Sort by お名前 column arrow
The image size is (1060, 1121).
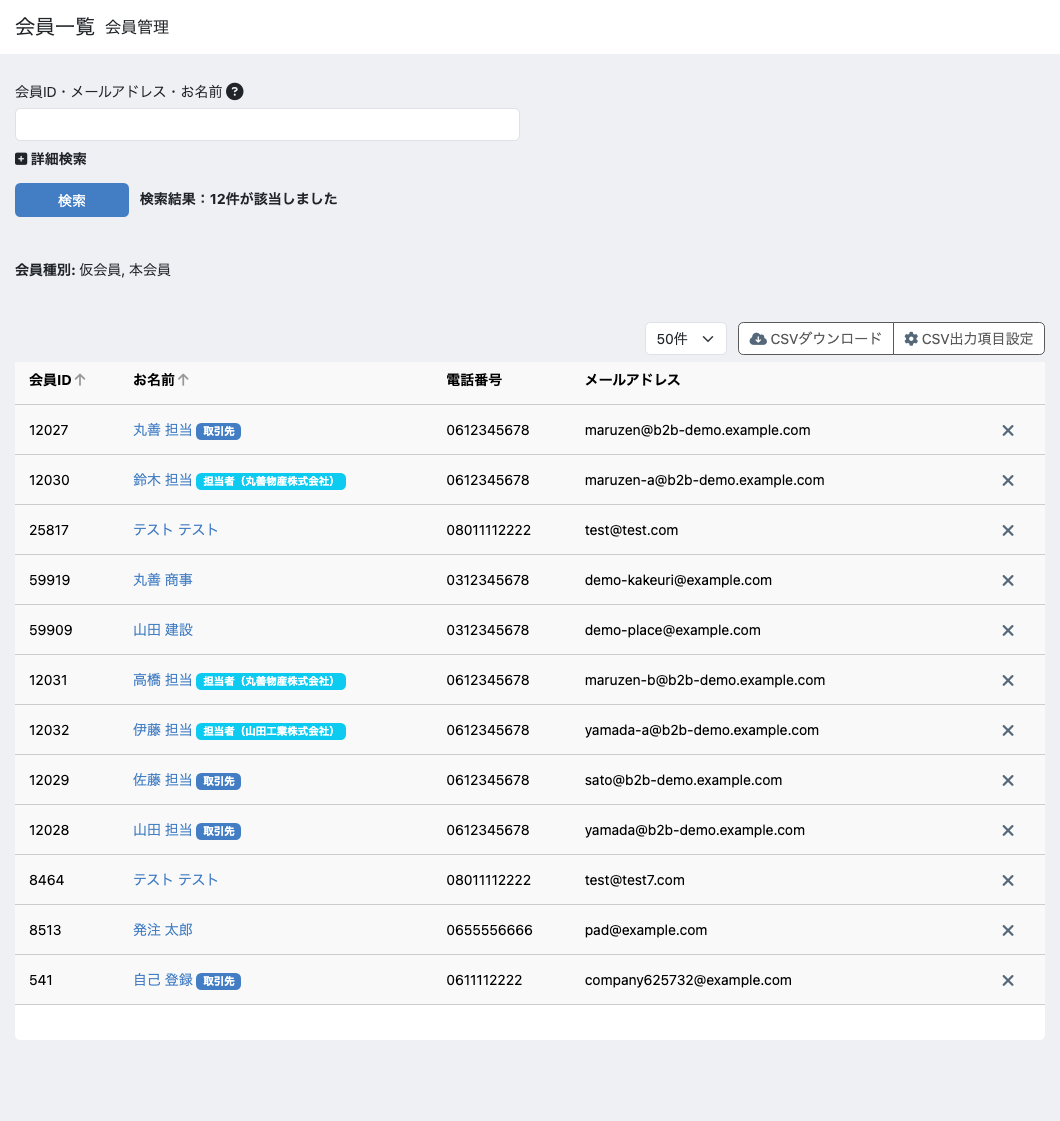(184, 380)
